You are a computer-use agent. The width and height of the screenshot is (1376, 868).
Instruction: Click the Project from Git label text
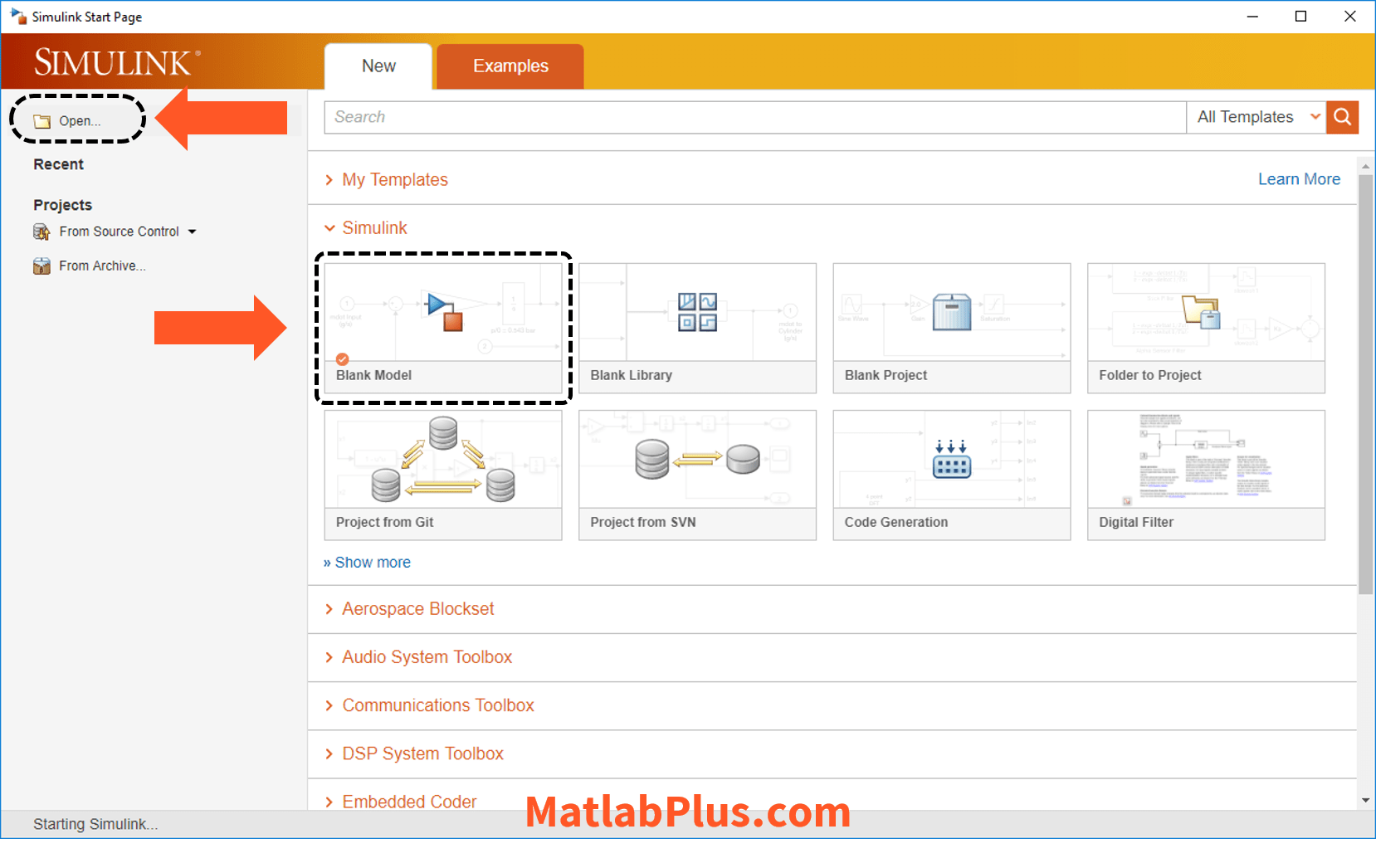pos(385,522)
